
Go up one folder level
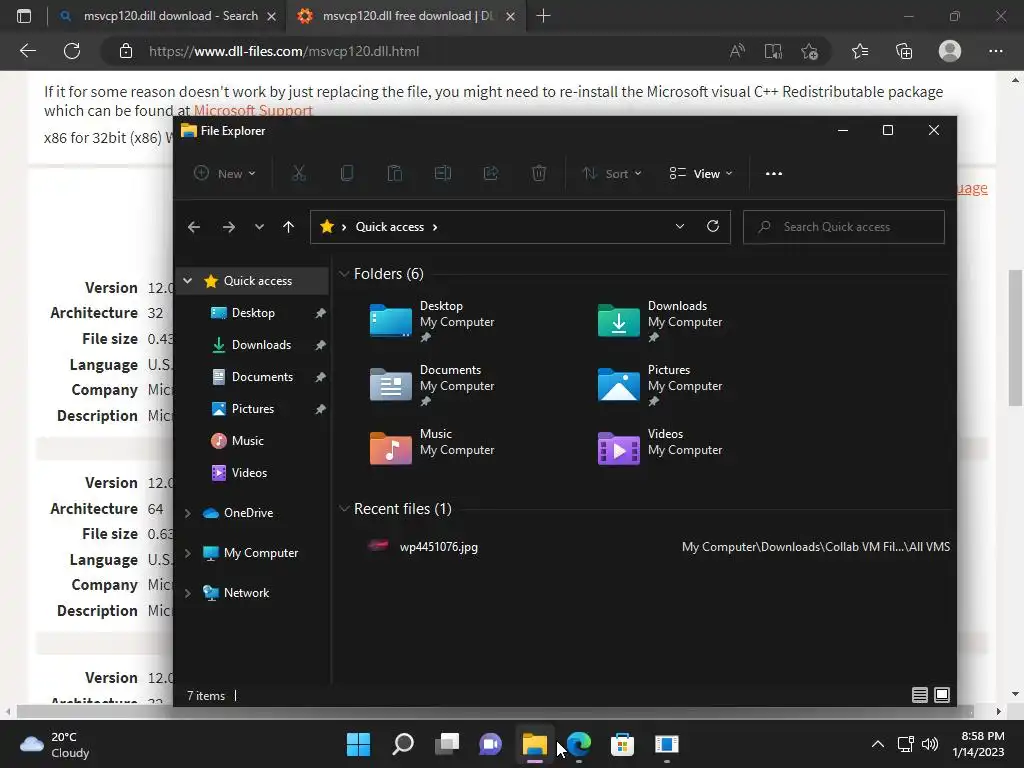[289, 227]
